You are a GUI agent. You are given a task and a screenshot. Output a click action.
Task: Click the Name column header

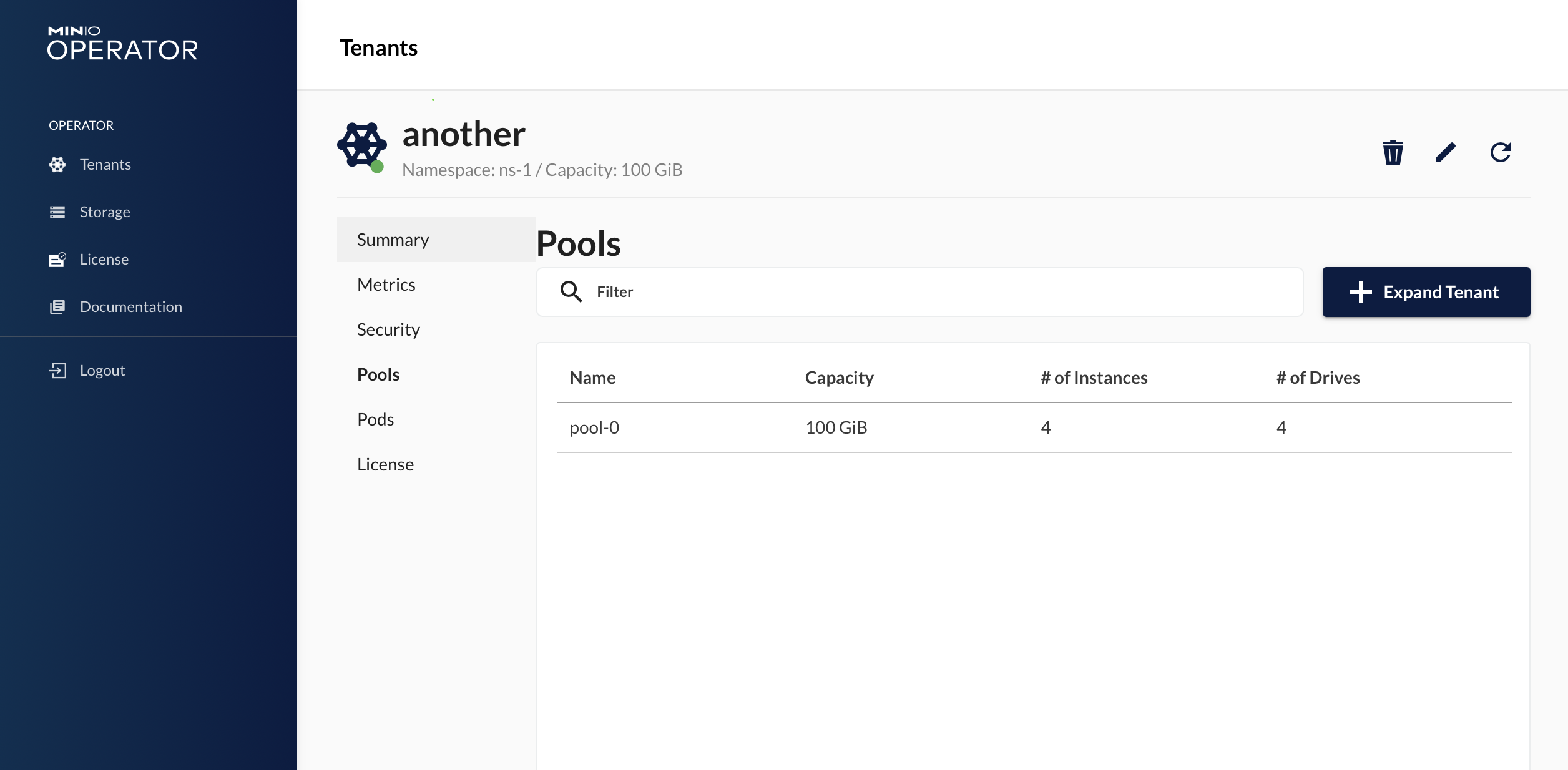coord(592,378)
